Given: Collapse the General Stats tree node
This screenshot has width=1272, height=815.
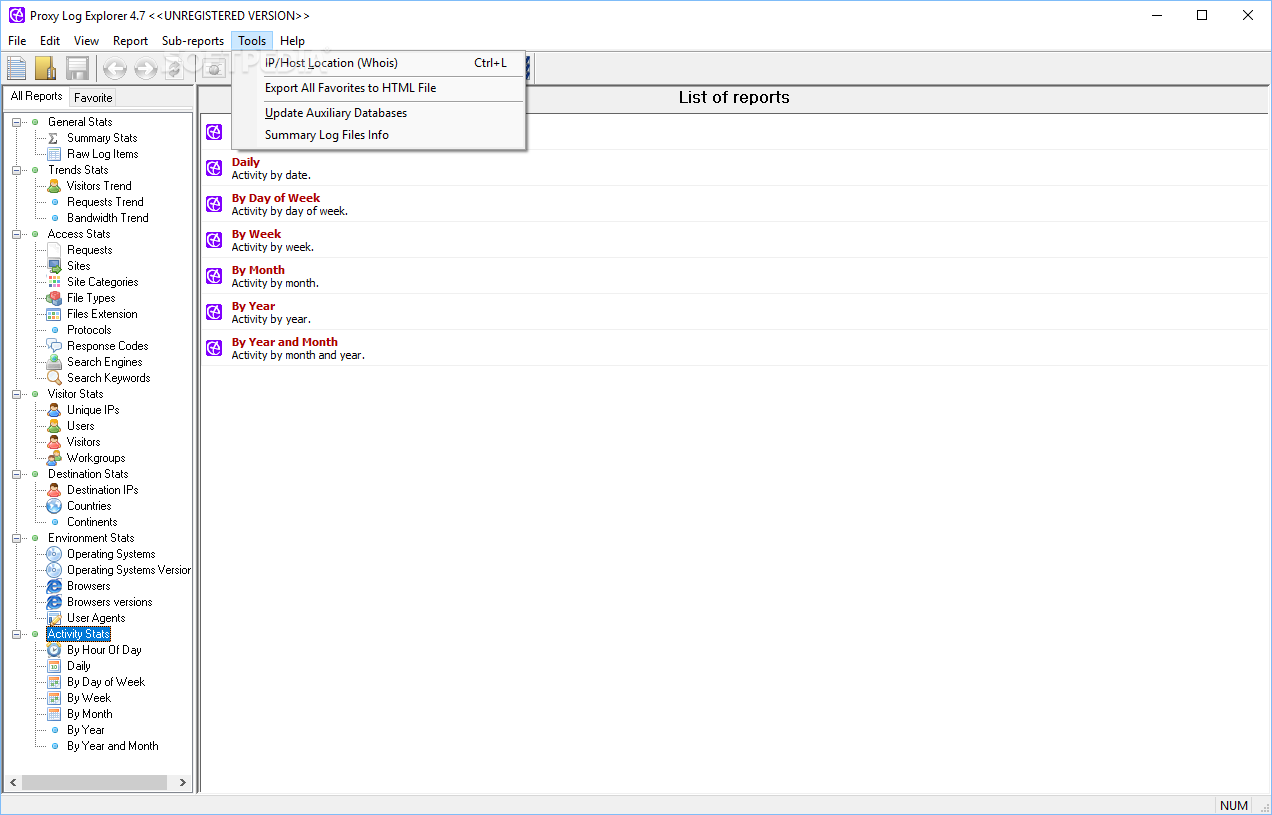Looking at the screenshot, I should click(x=17, y=122).
